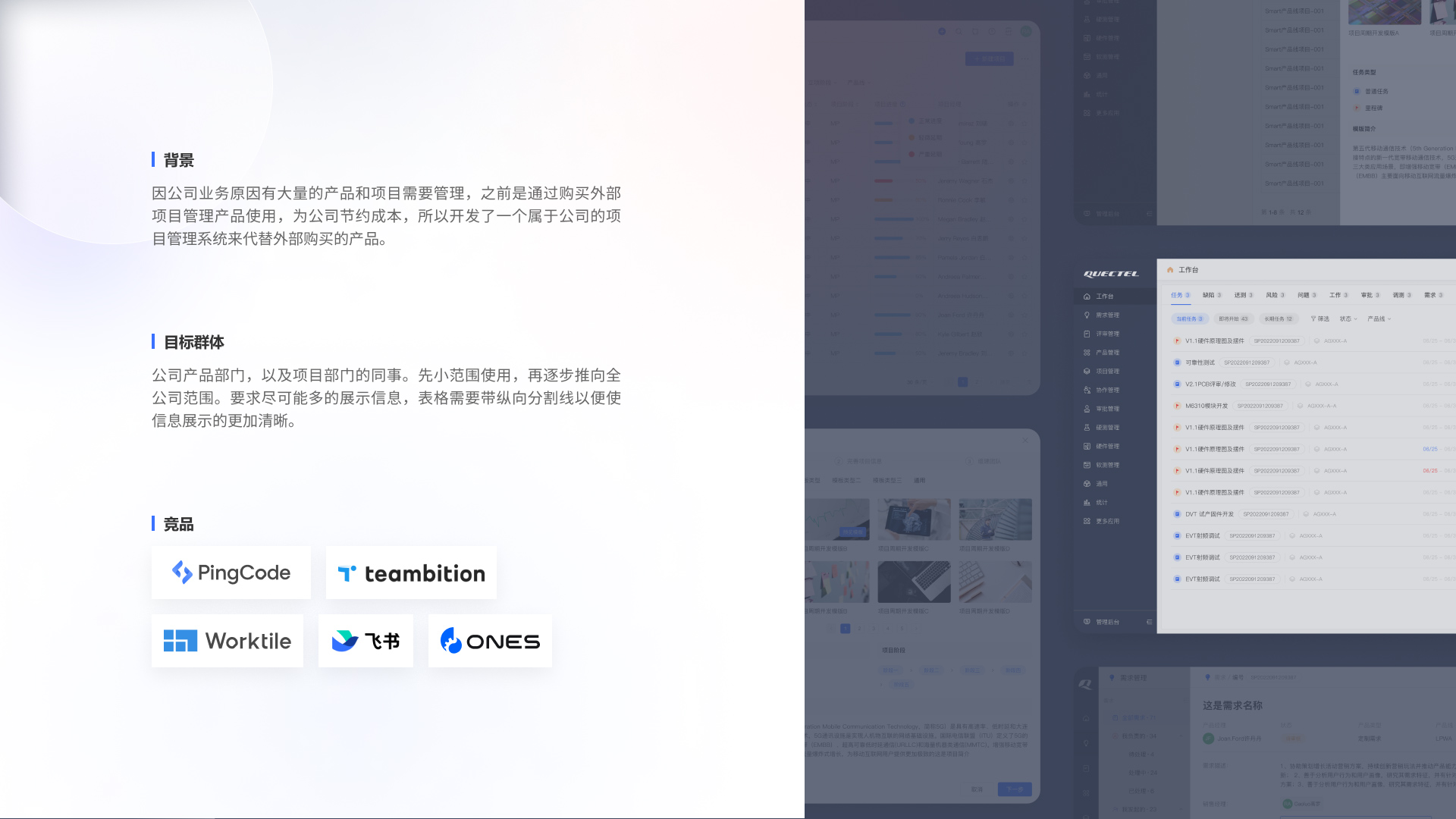Click task icon of DVT 试产固件开发 row
The image size is (1456, 819).
[x=1177, y=514]
